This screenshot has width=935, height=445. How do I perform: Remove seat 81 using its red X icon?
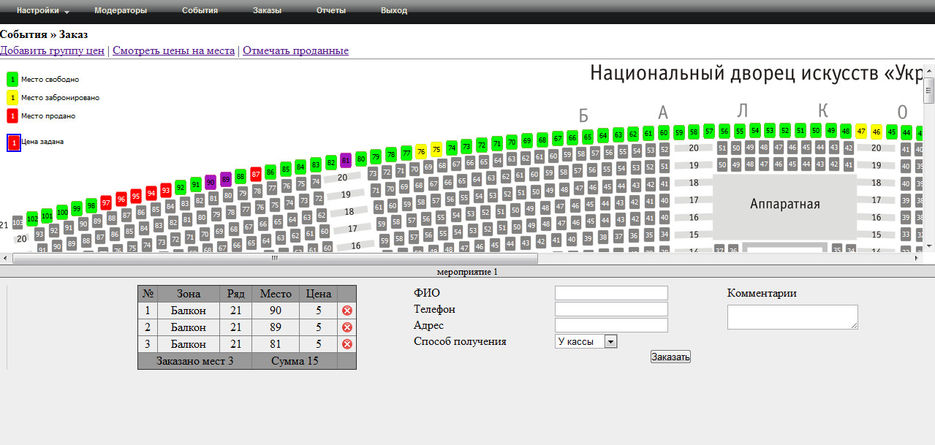tap(347, 344)
